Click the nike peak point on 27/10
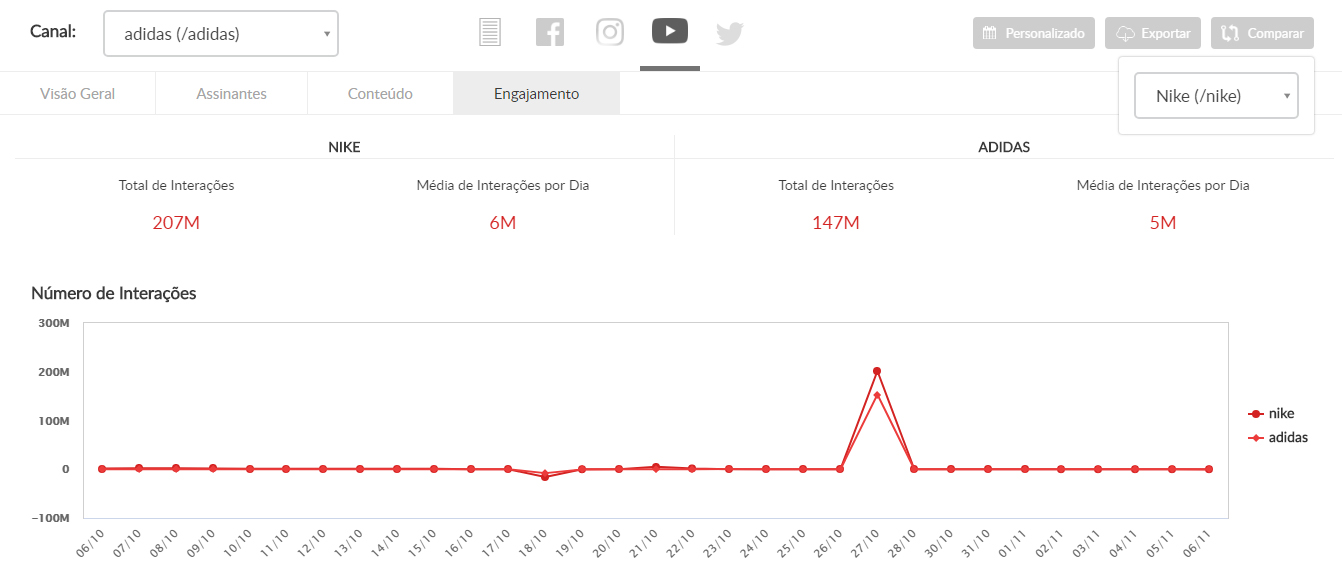 pyautogui.click(x=877, y=371)
